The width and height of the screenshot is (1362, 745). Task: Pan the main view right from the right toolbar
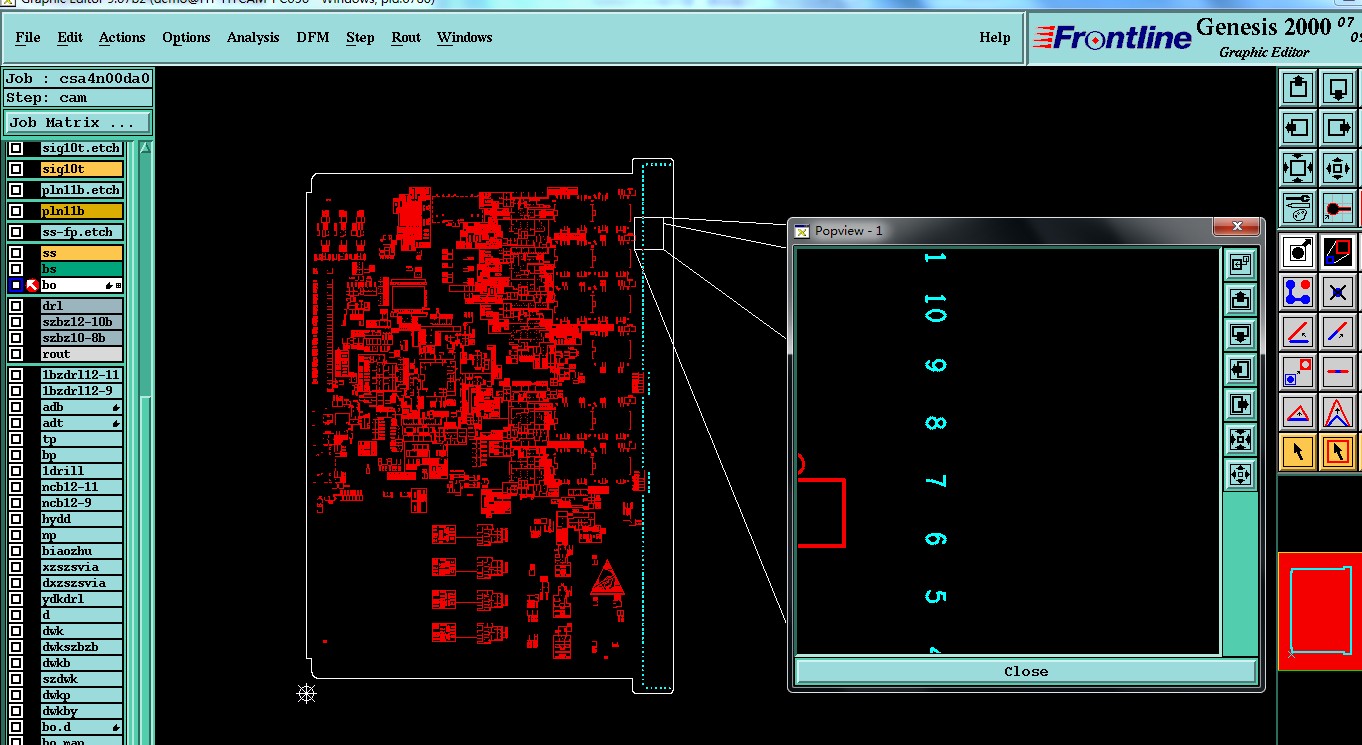[1338, 127]
